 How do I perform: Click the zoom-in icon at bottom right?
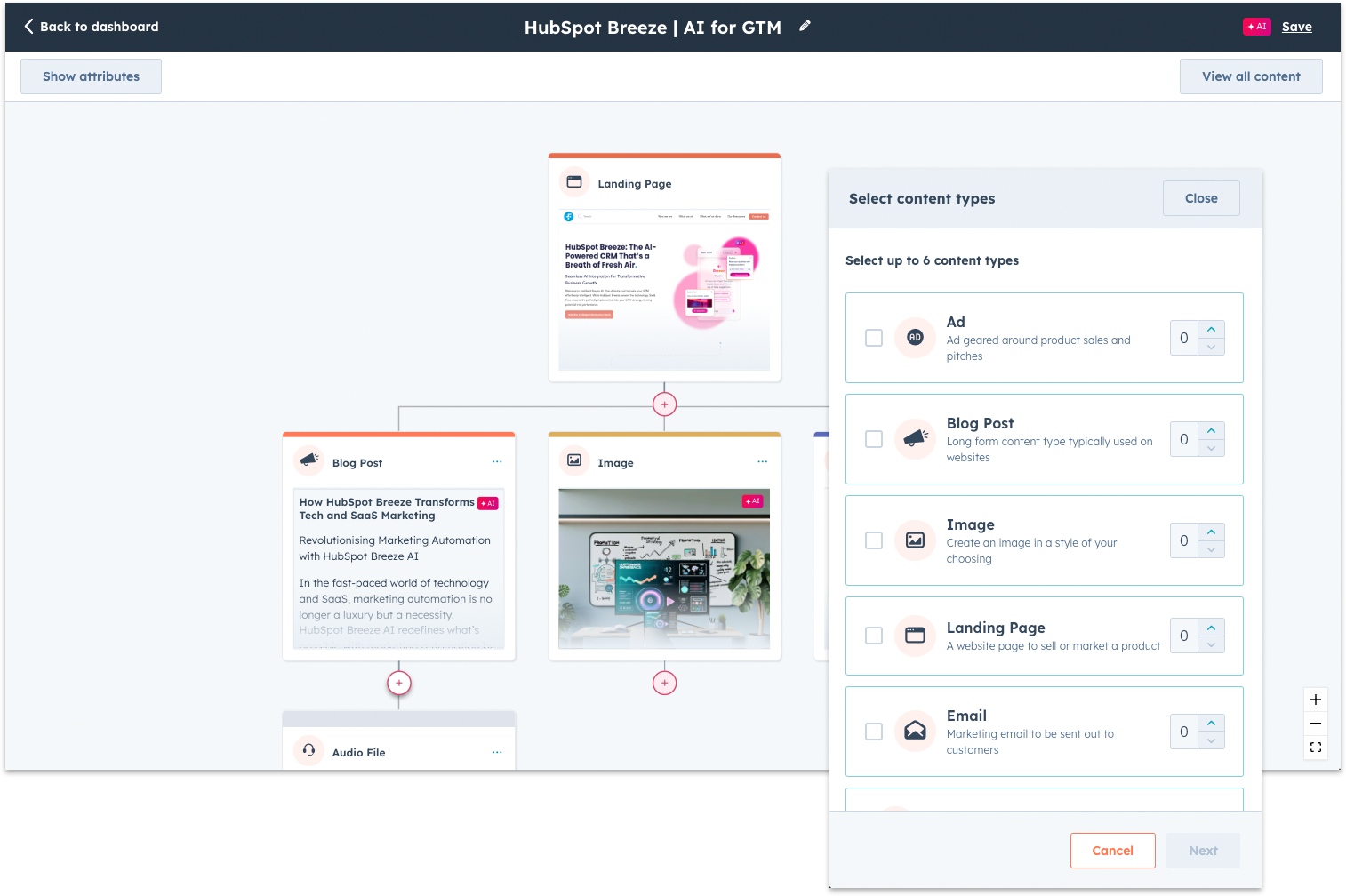pos(1316,700)
